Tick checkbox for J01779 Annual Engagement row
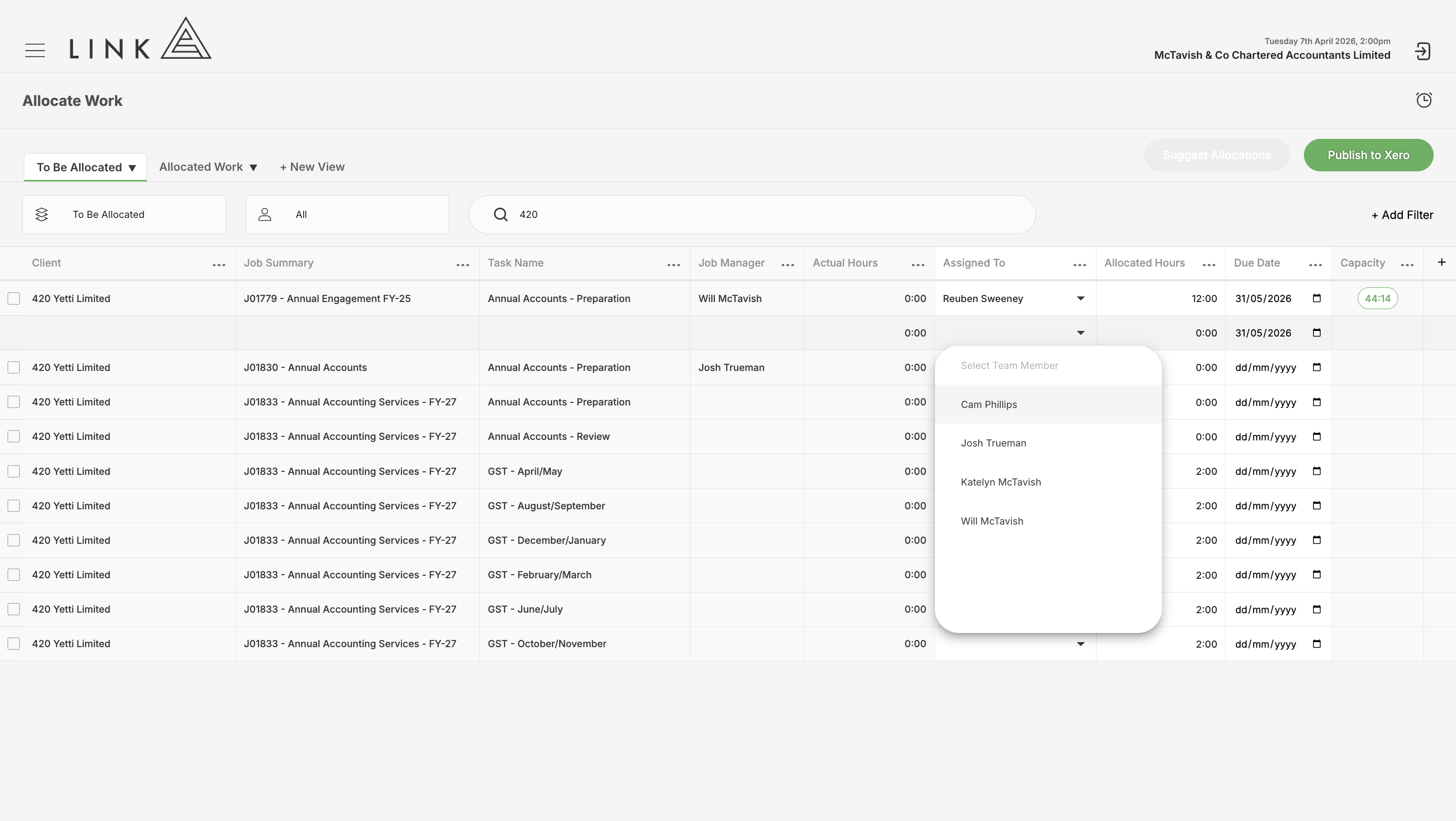 coord(14,298)
